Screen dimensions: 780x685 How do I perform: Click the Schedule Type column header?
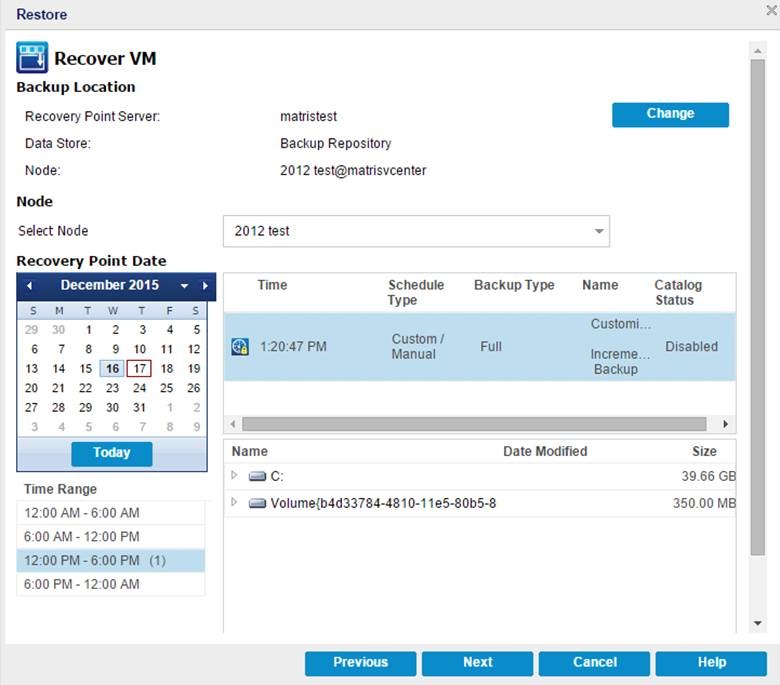click(x=416, y=293)
